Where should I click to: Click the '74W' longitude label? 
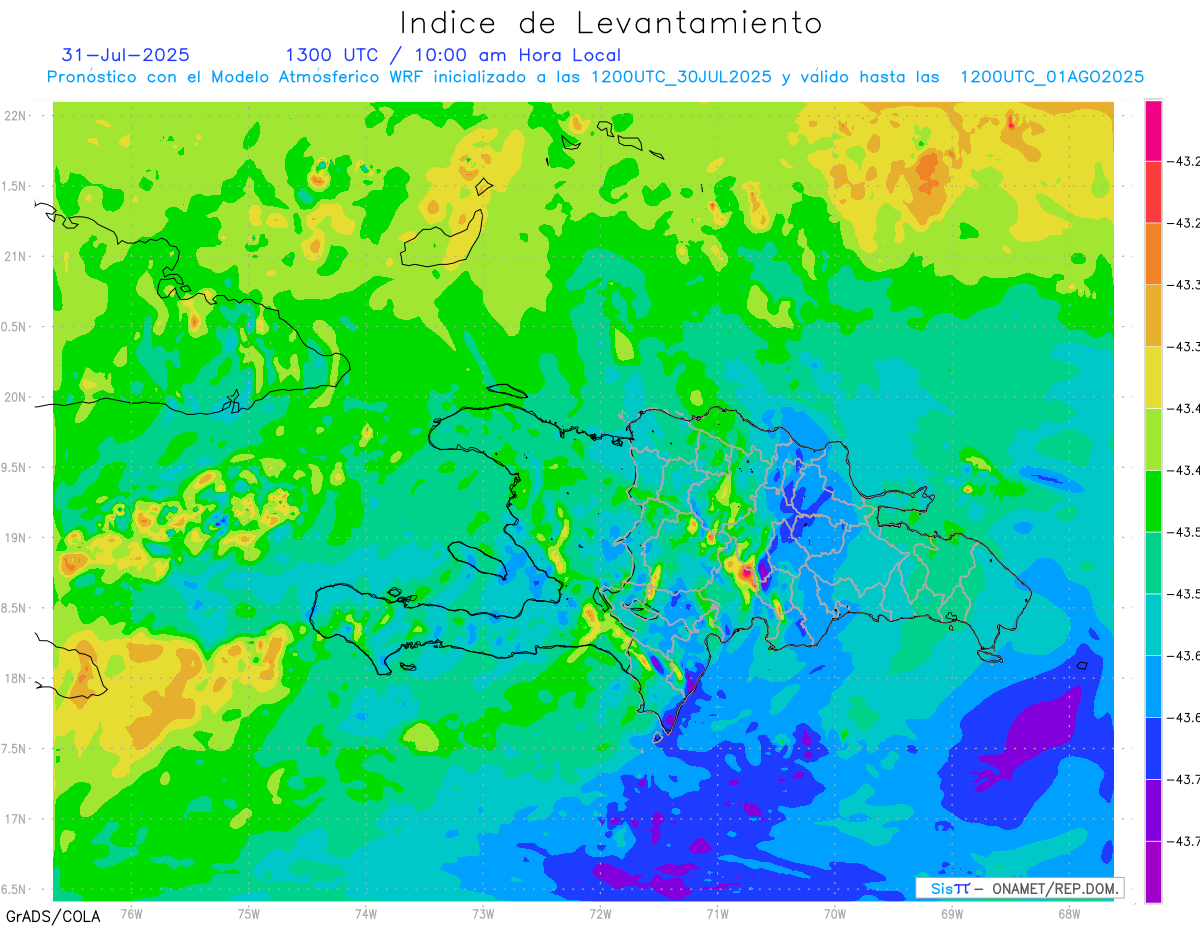point(366,913)
